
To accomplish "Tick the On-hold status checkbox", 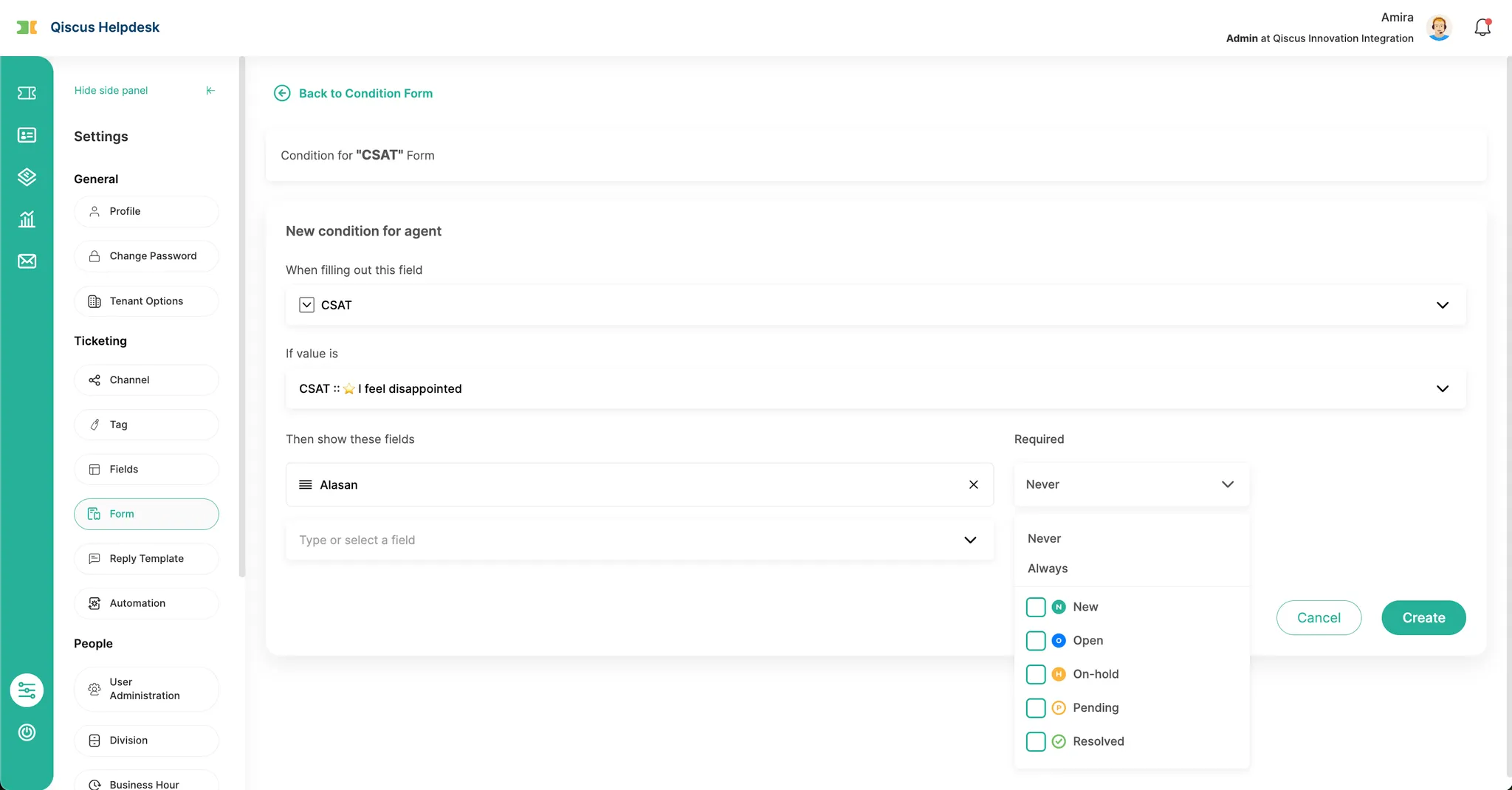I will 1036,674.
